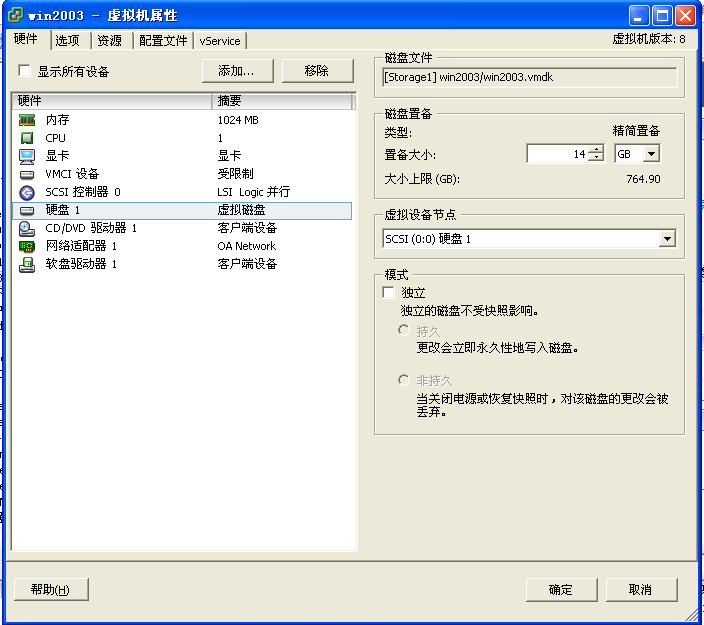Select the 非持久 radio button
Image resolution: width=704 pixels, height=625 pixels.
[404, 380]
